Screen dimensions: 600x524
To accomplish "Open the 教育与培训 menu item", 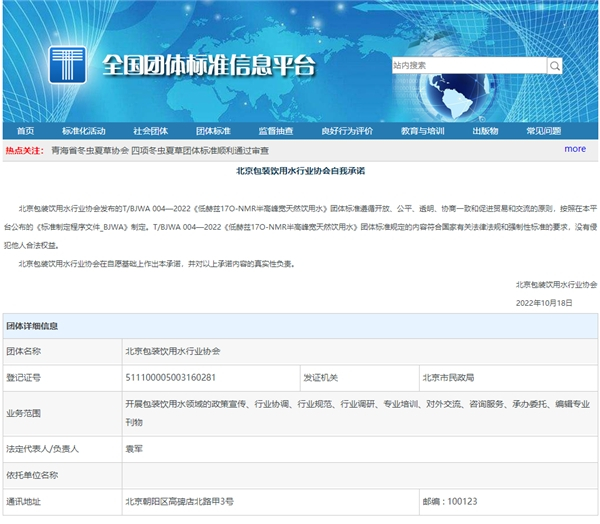I will pyautogui.click(x=422, y=131).
